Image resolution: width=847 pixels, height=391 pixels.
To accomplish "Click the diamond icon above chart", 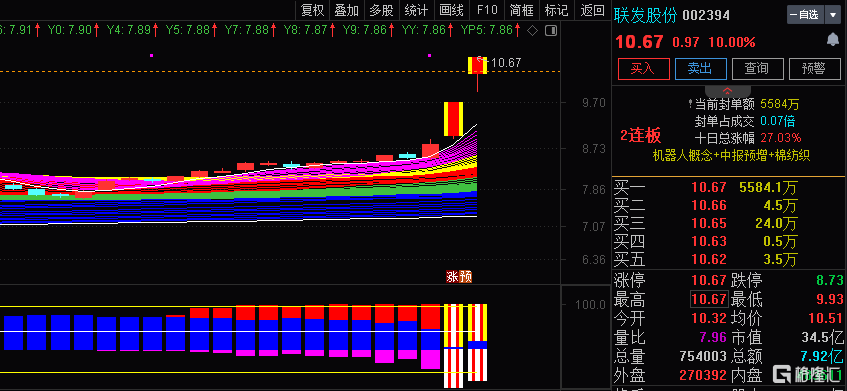I will 532,31.
